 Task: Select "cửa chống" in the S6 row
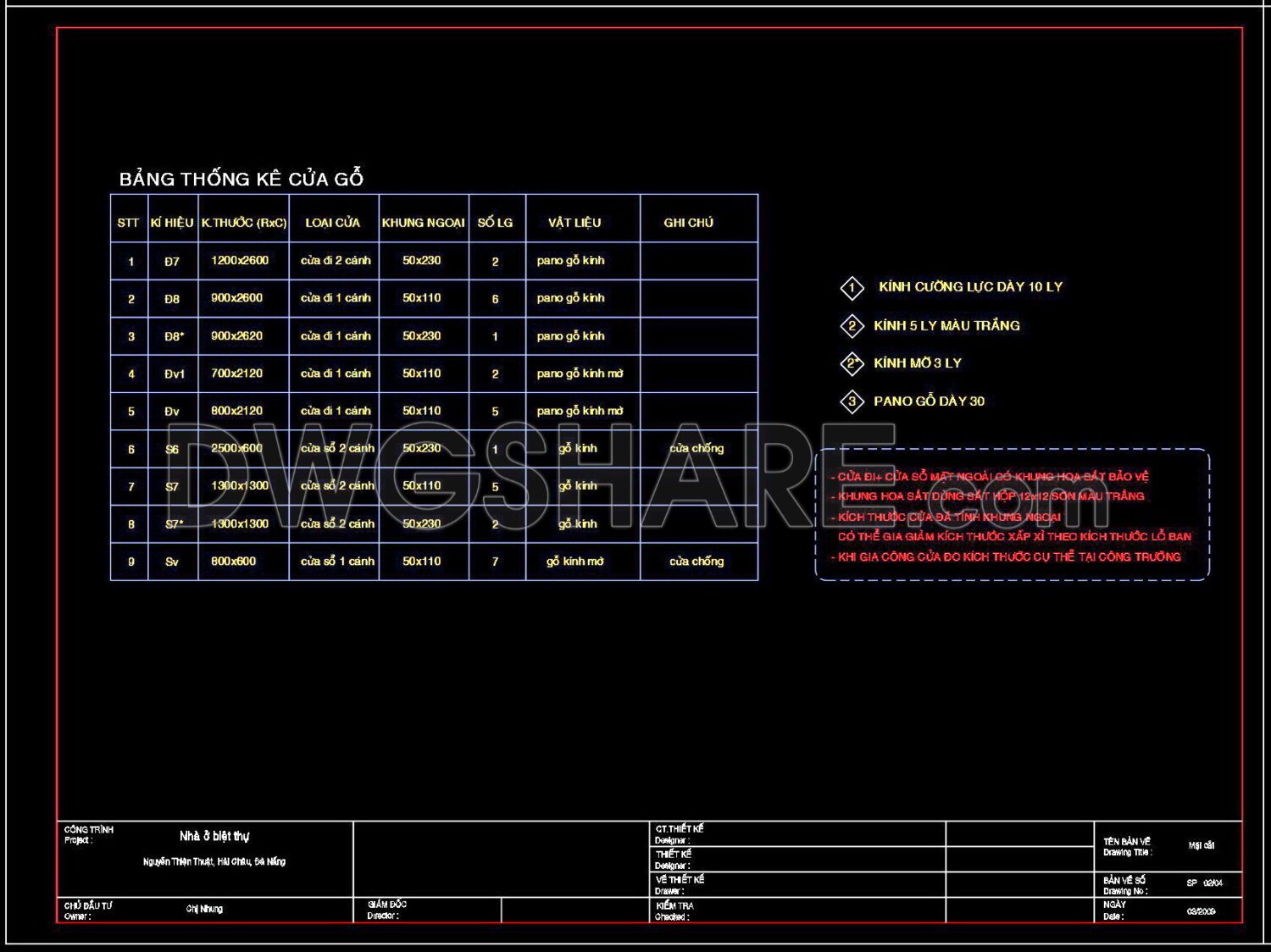click(697, 448)
